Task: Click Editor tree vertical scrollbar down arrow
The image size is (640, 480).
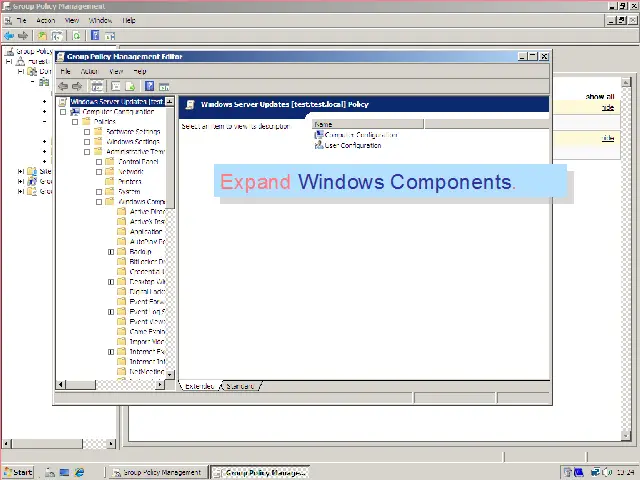Action: pos(170,374)
